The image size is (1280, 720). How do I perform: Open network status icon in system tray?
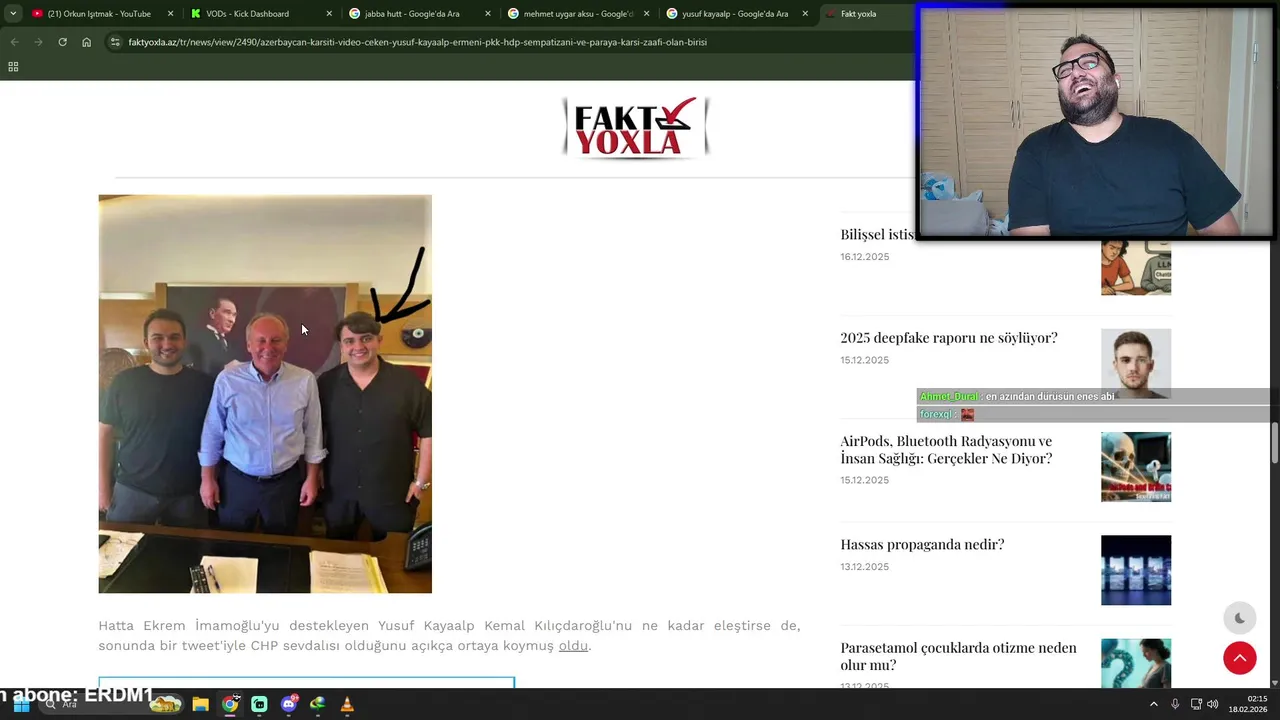[1196, 704]
